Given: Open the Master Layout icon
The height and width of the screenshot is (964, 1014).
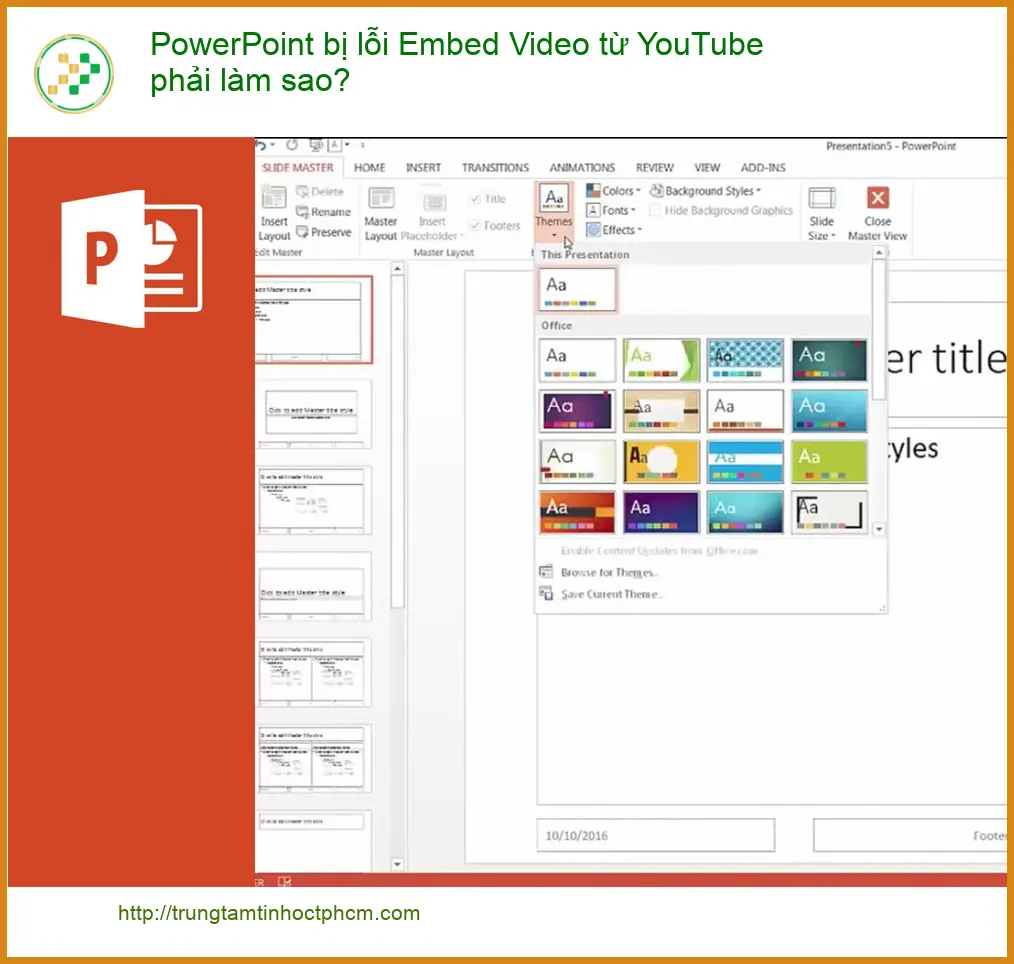Looking at the screenshot, I should pos(381,198).
